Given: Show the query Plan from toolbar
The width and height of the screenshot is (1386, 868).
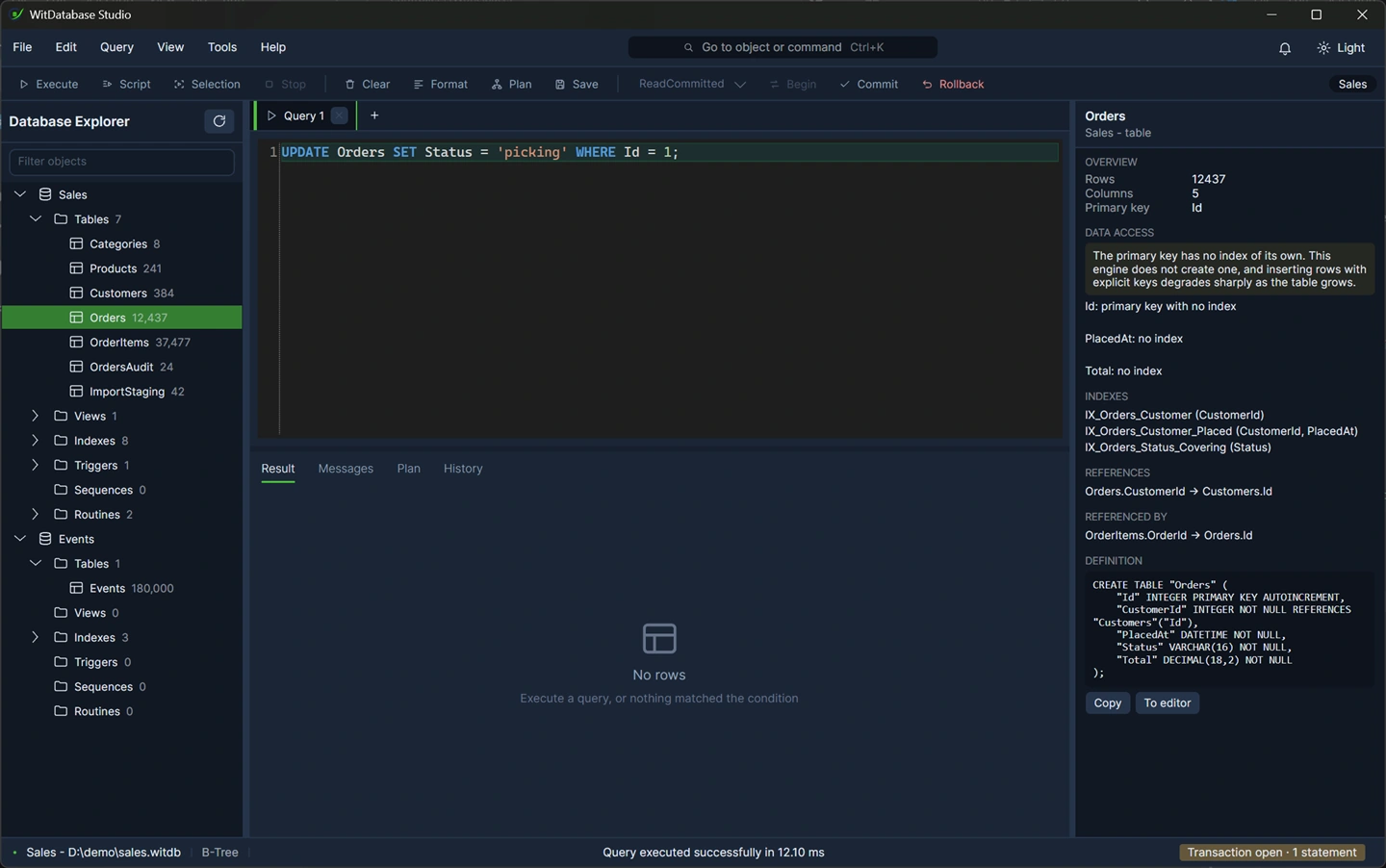Looking at the screenshot, I should point(511,84).
